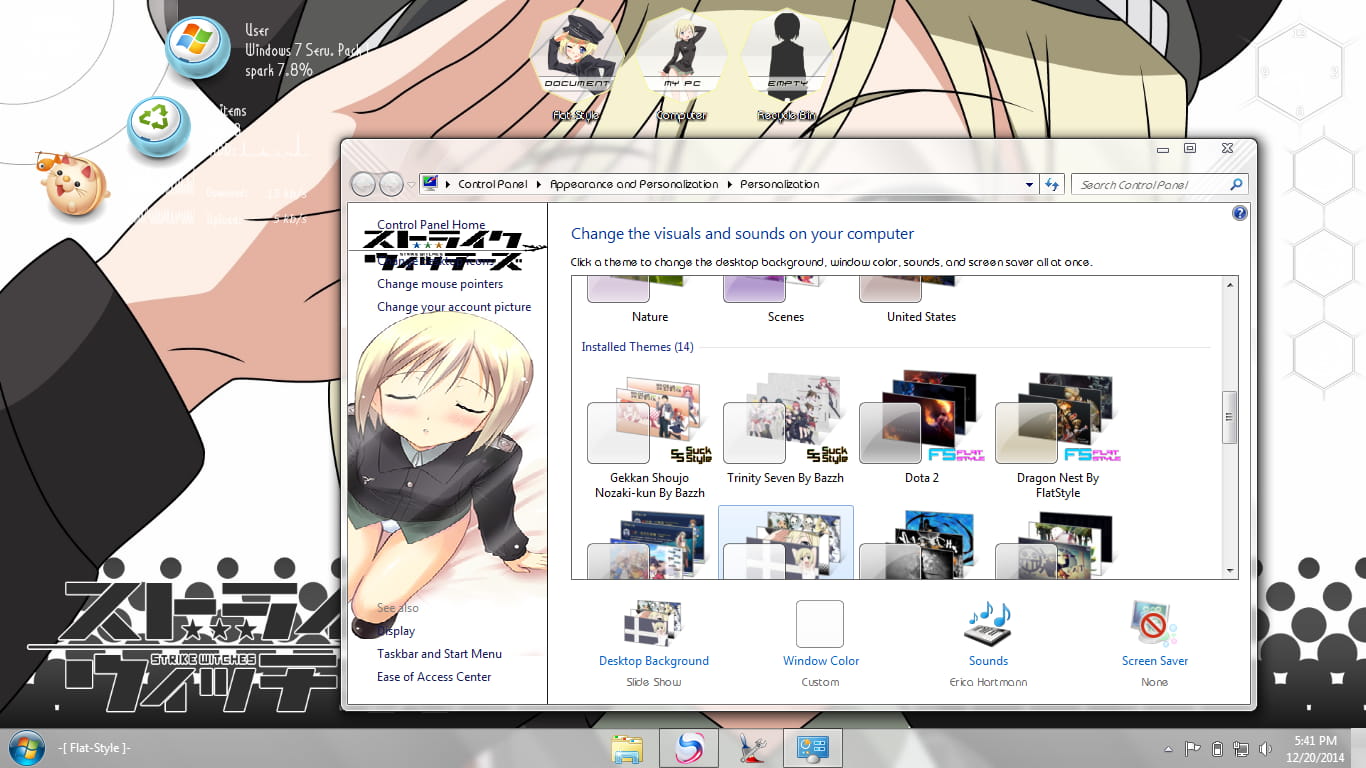Click the theme list scroll up arrow
Screen dimensions: 1366x768
tap(1230, 286)
